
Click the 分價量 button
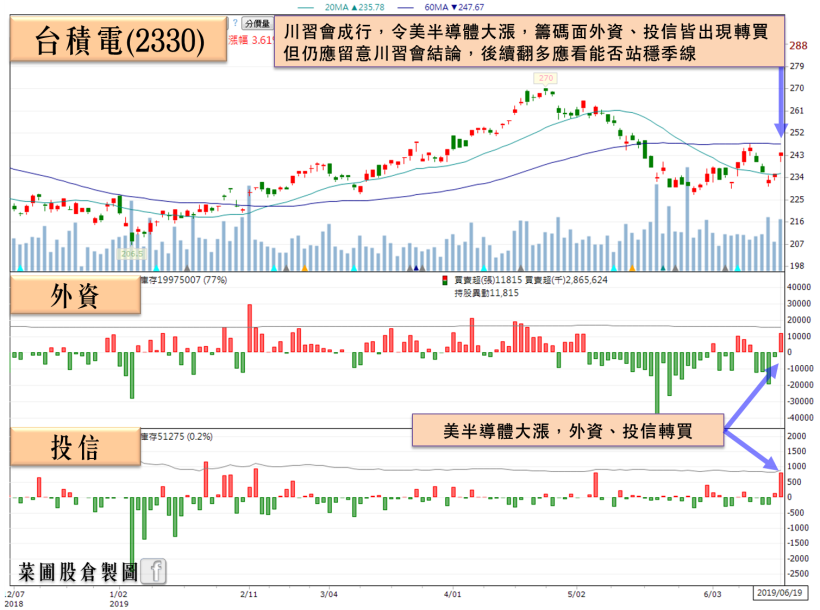click(257, 24)
